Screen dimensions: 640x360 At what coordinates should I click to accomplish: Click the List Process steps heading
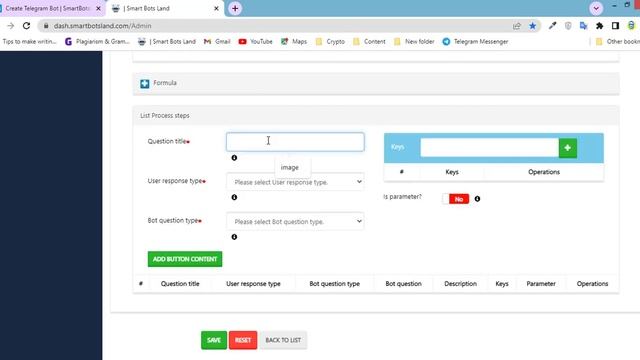click(x=165, y=116)
